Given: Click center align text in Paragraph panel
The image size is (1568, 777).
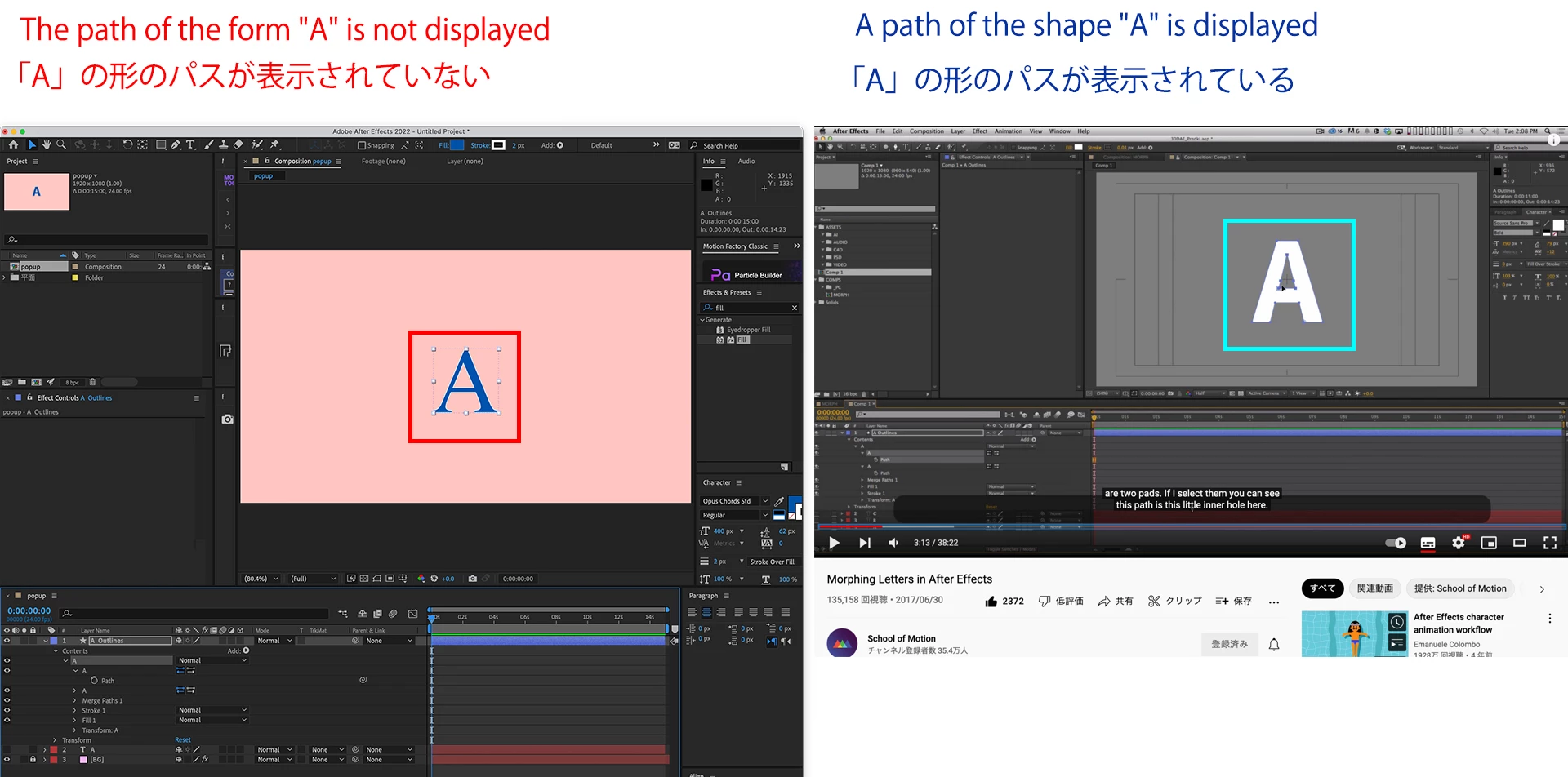Looking at the screenshot, I should tap(706, 612).
